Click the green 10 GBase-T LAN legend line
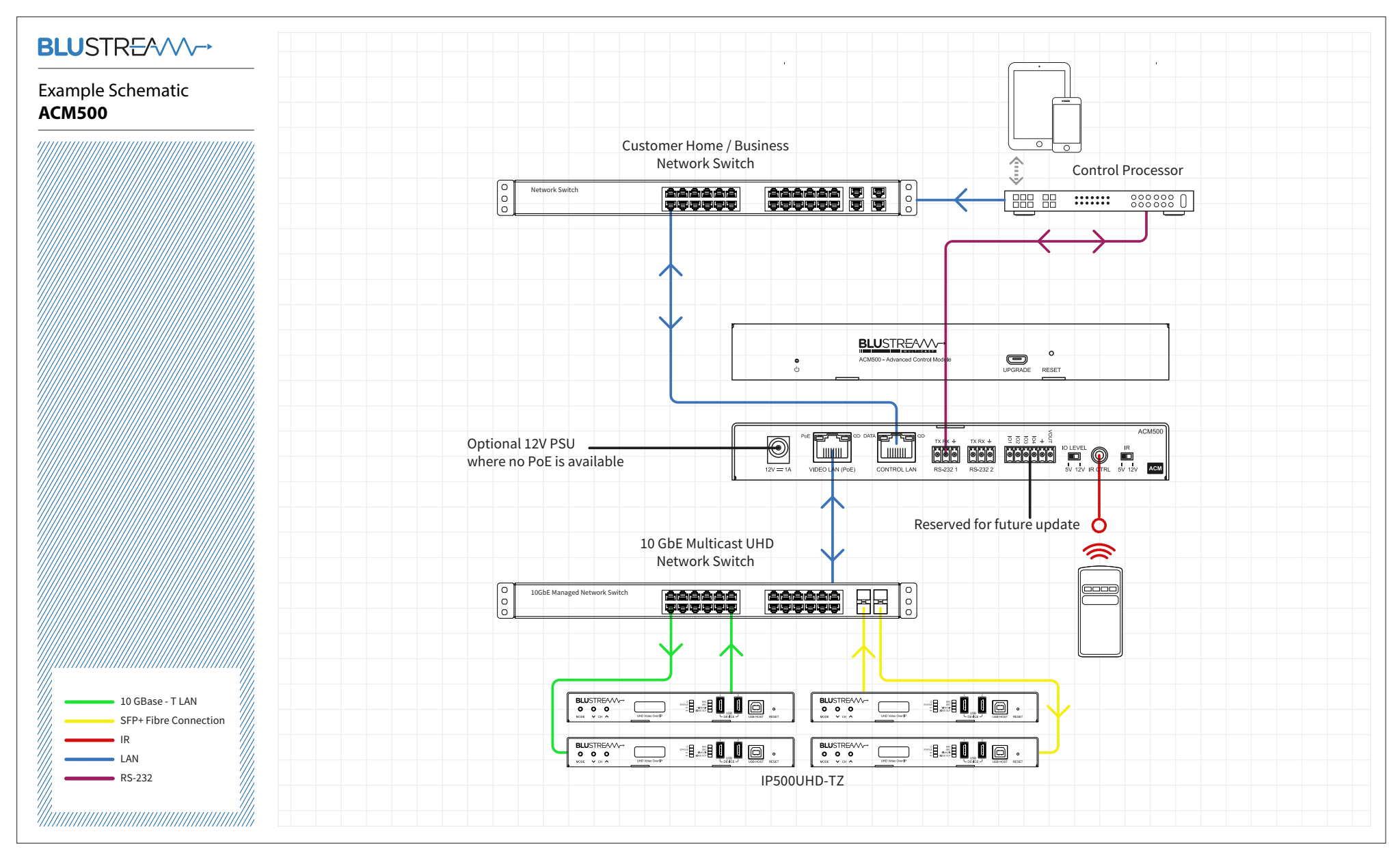The image size is (1400, 860). tap(89, 701)
